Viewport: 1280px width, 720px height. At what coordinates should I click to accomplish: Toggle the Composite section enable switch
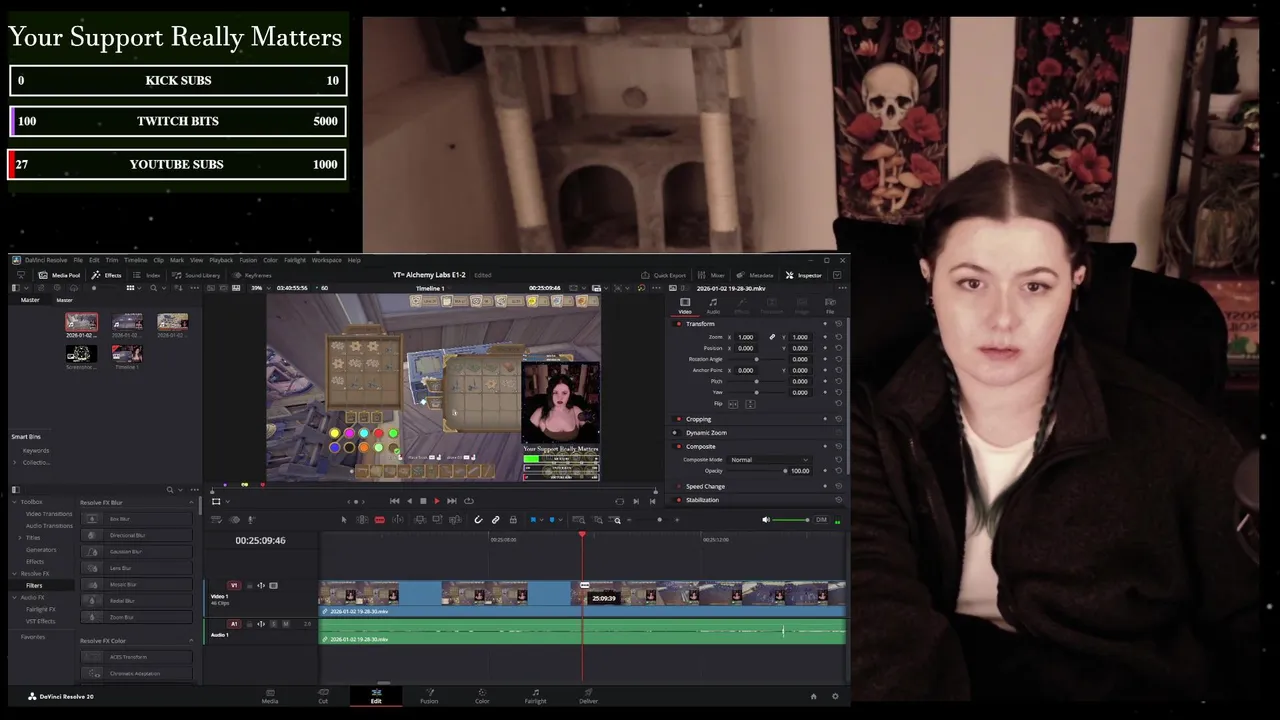pyautogui.click(x=679, y=447)
